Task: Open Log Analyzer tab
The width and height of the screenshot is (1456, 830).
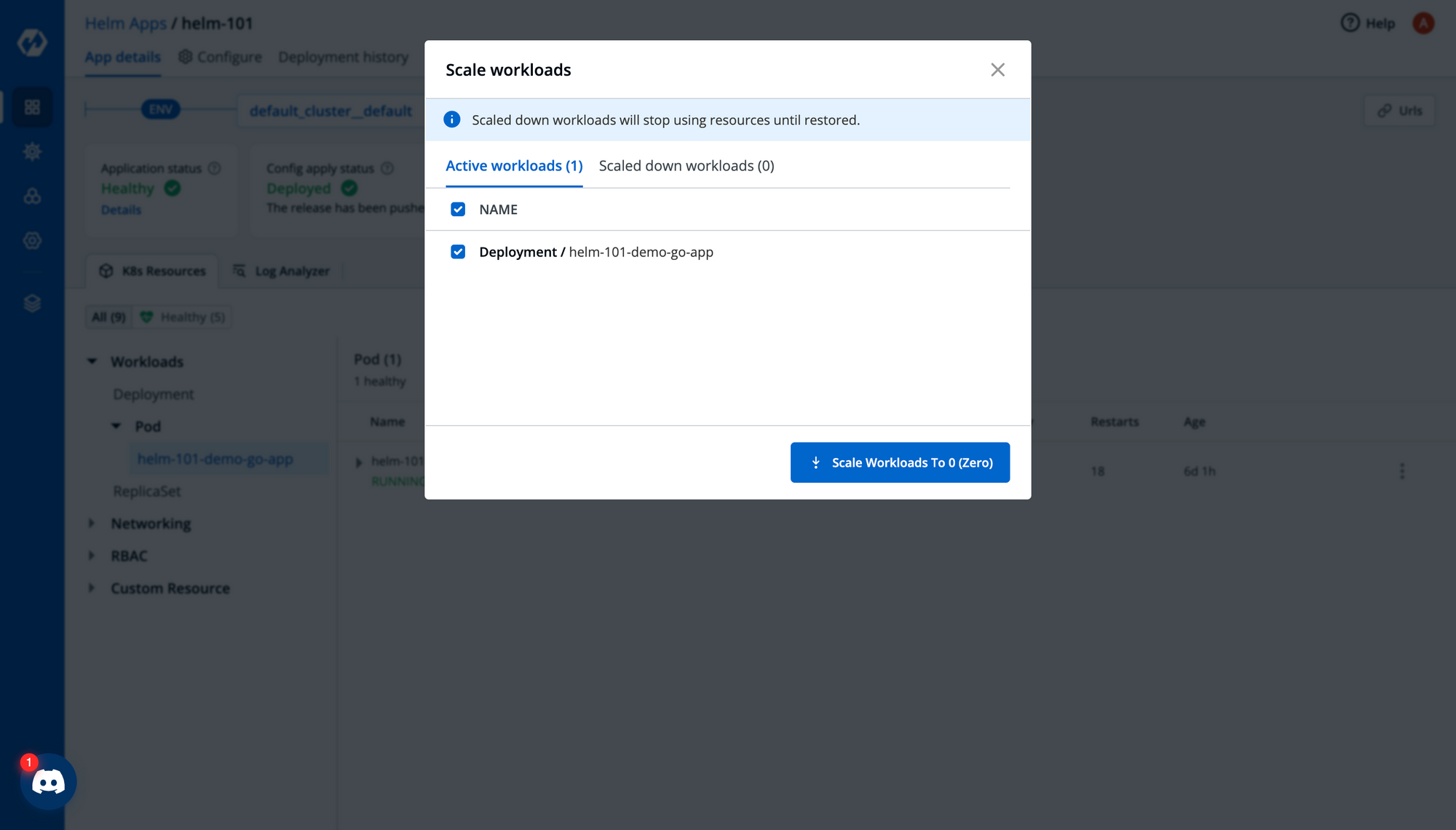Action: (281, 271)
